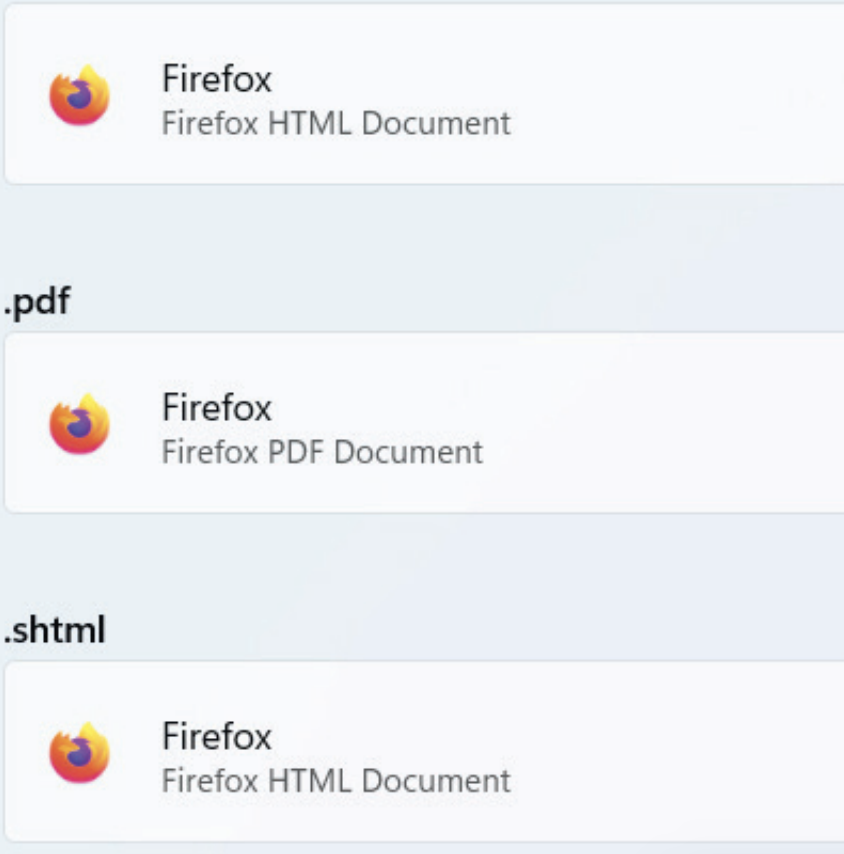The width and height of the screenshot is (844, 854).
Task: Click the .pdf file extension heading
Action: 37,302
